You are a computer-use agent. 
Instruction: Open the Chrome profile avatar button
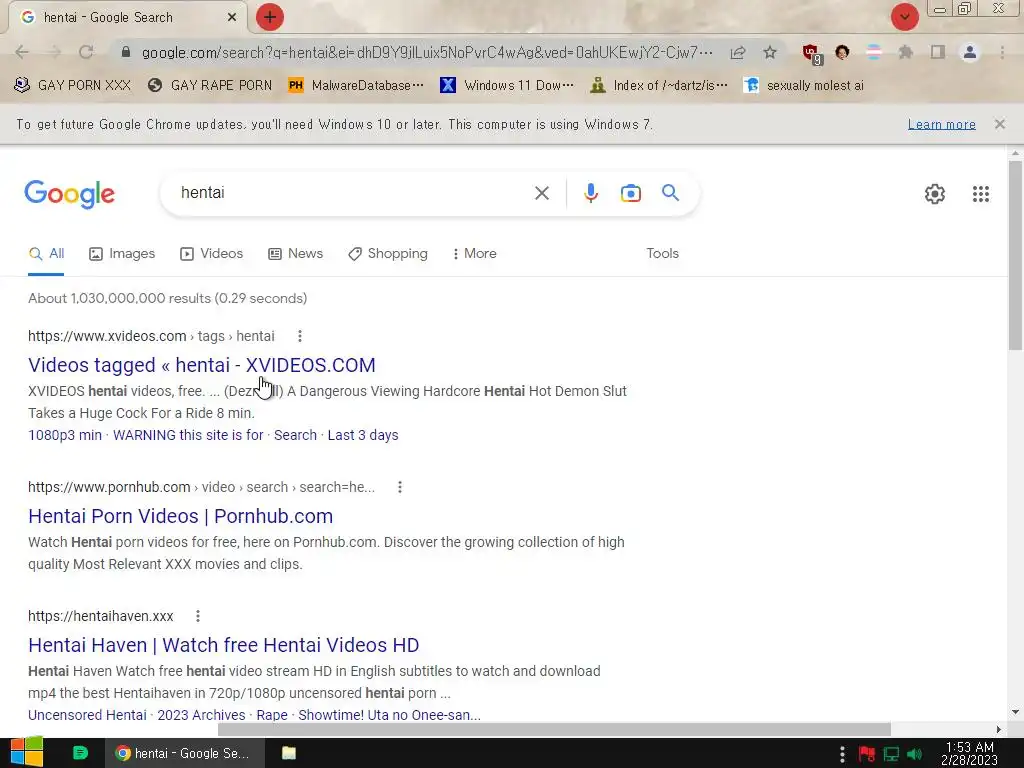pyautogui.click(x=970, y=52)
